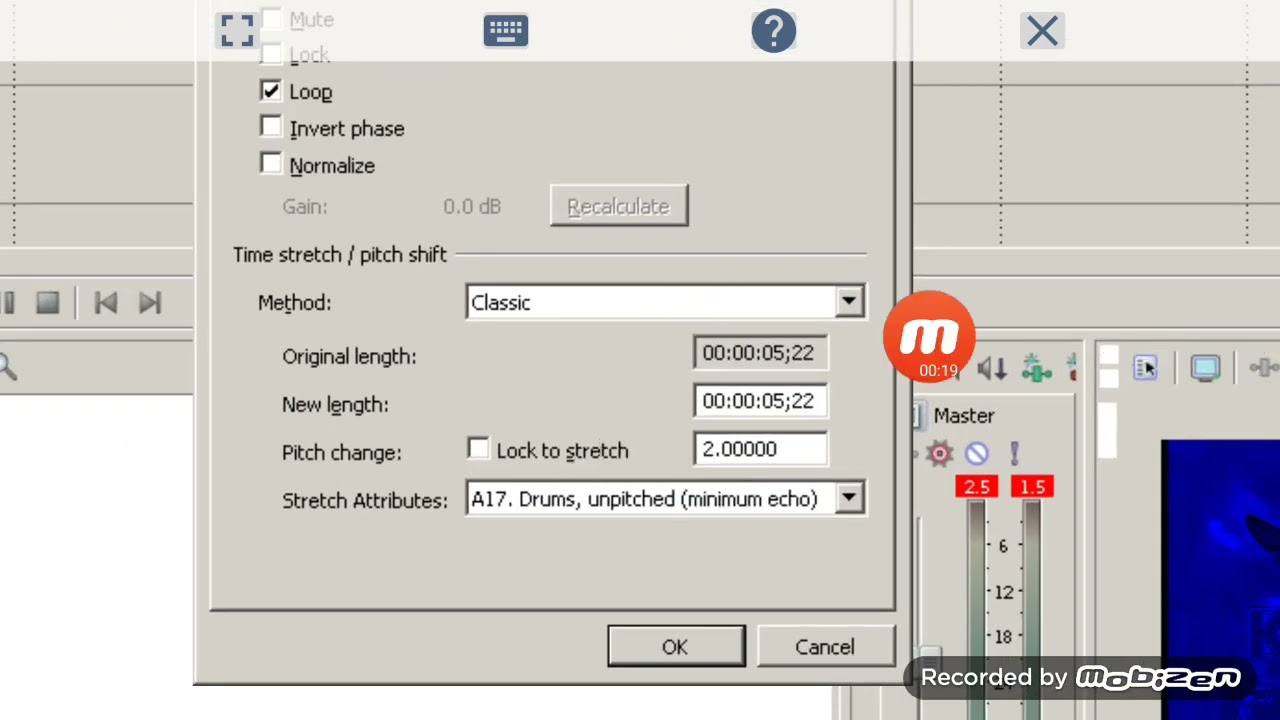Confirm the dialog with OK
1280x720 pixels.
pos(676,647)
